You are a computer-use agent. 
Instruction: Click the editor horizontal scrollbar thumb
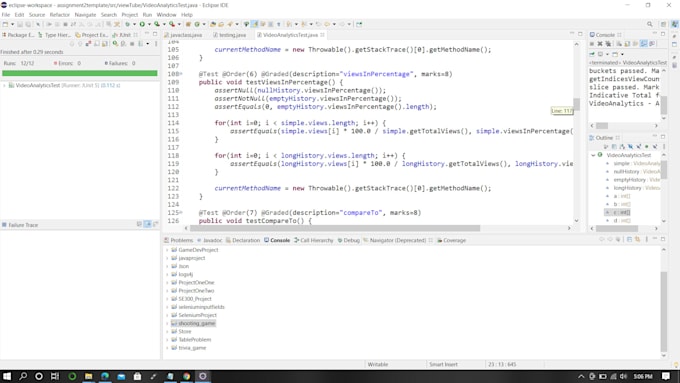point(335,228)
